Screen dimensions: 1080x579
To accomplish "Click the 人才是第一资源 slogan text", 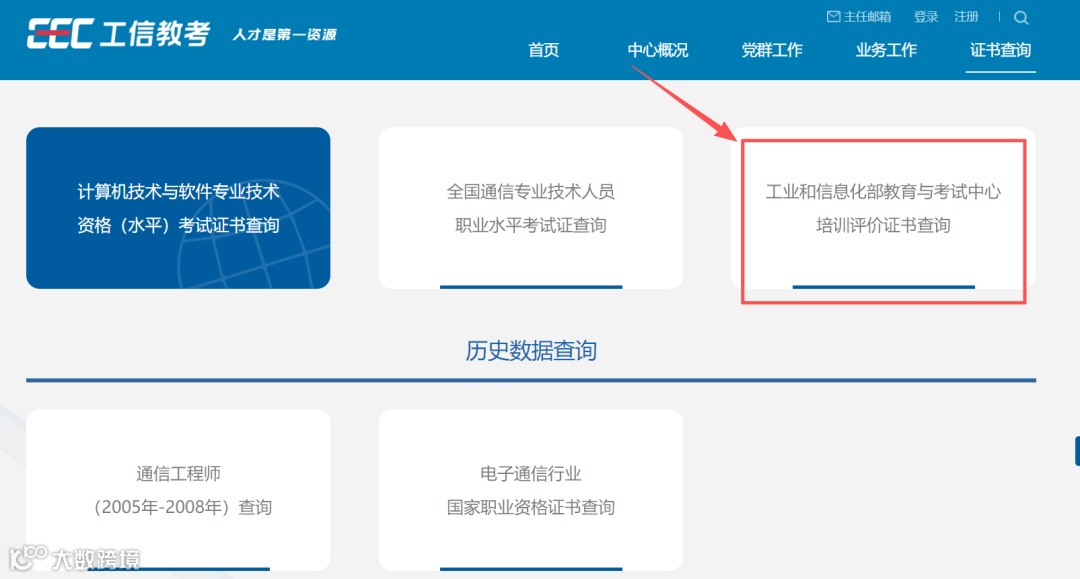I will point(284,34).
